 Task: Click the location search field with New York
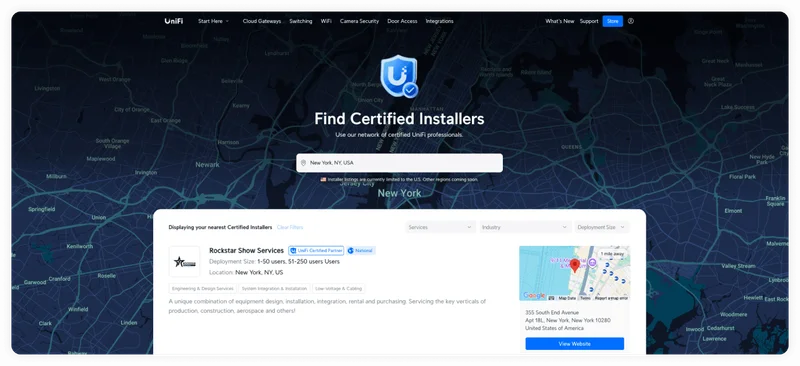pyautogui.click(x=399, y=163)
